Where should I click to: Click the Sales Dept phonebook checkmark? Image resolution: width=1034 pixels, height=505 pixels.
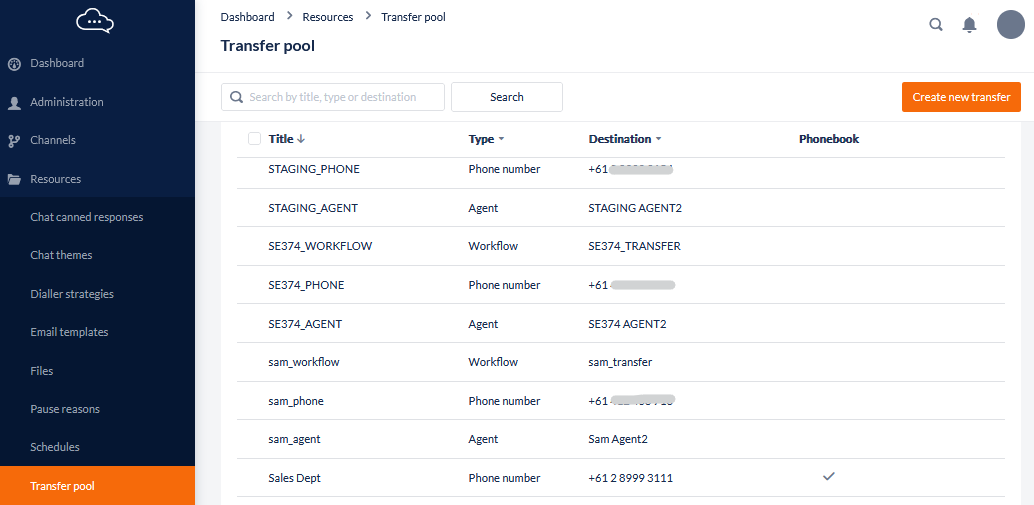[x=828, y=477]
